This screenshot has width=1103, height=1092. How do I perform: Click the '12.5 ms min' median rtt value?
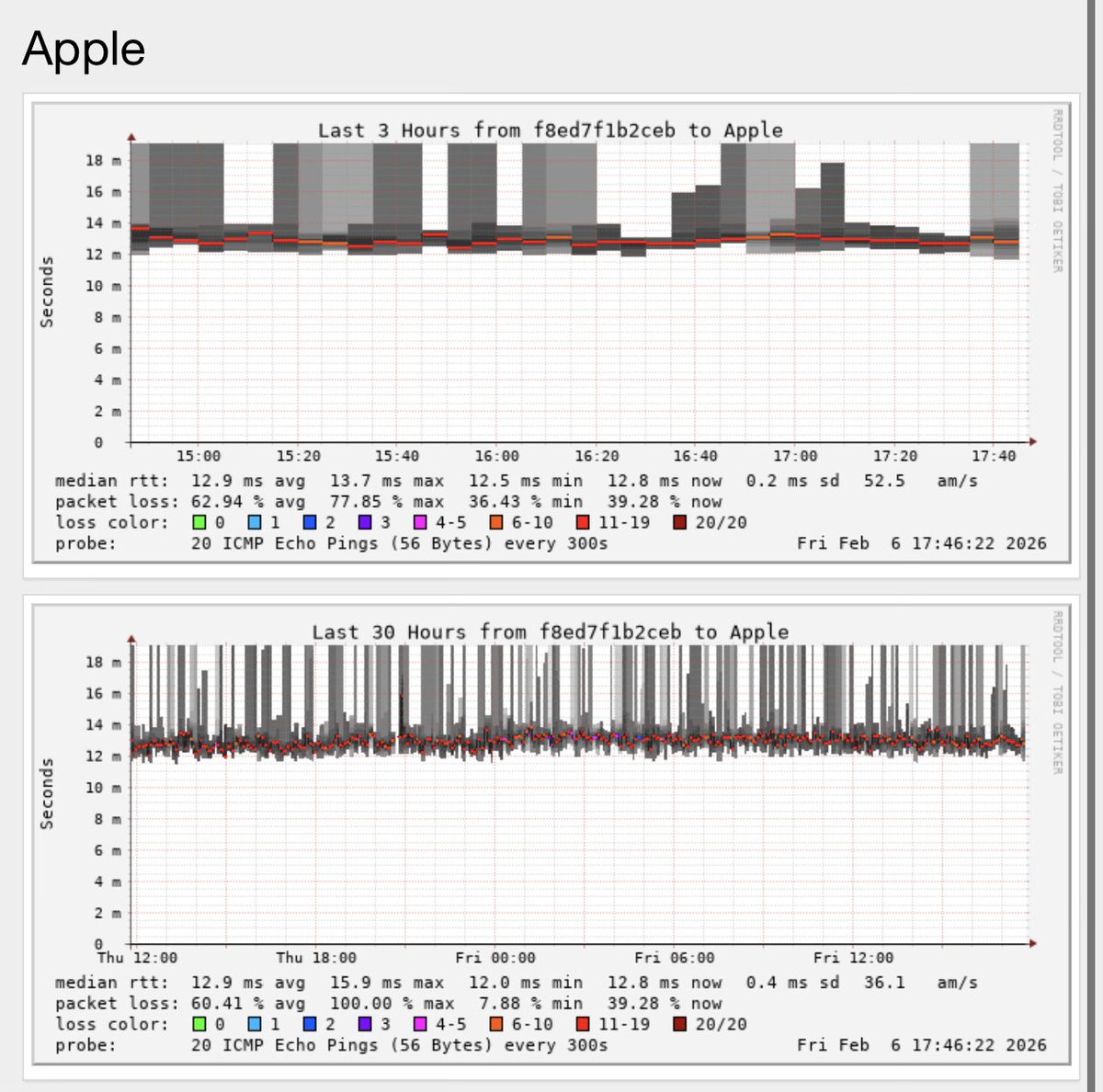click(526, 481)
